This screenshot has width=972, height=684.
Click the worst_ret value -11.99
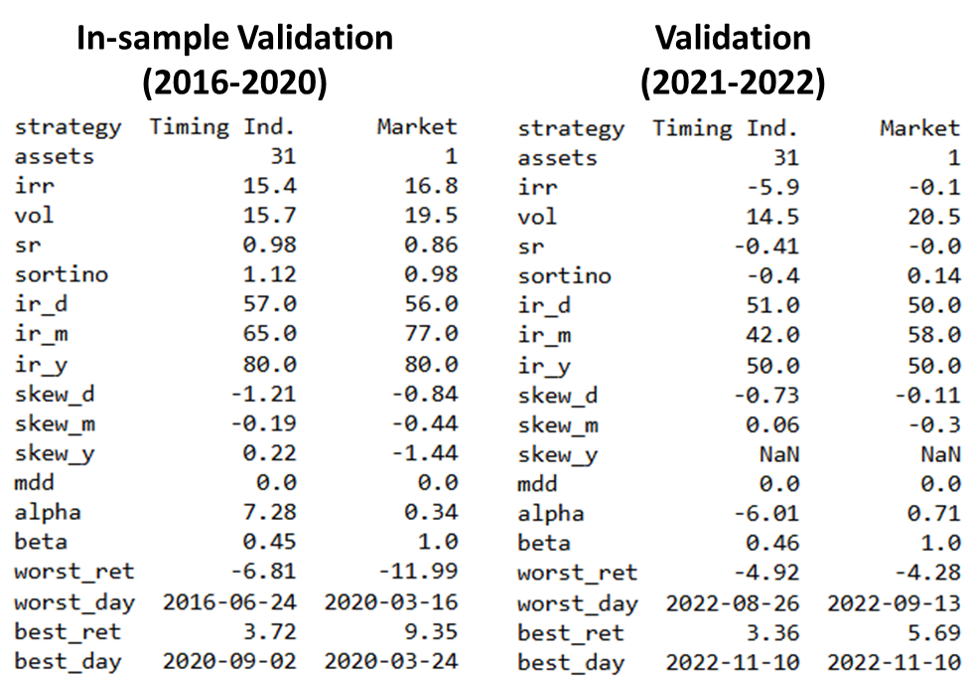click(x=424, y=572)
